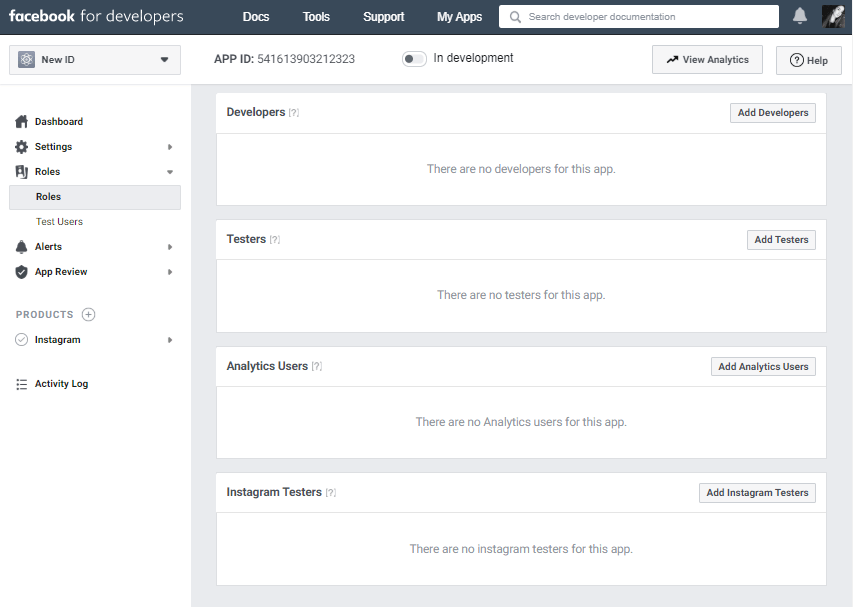Viewport: 853px width, 607px height.
Task: Click the Add Testers button
Action: click(781, 239)
